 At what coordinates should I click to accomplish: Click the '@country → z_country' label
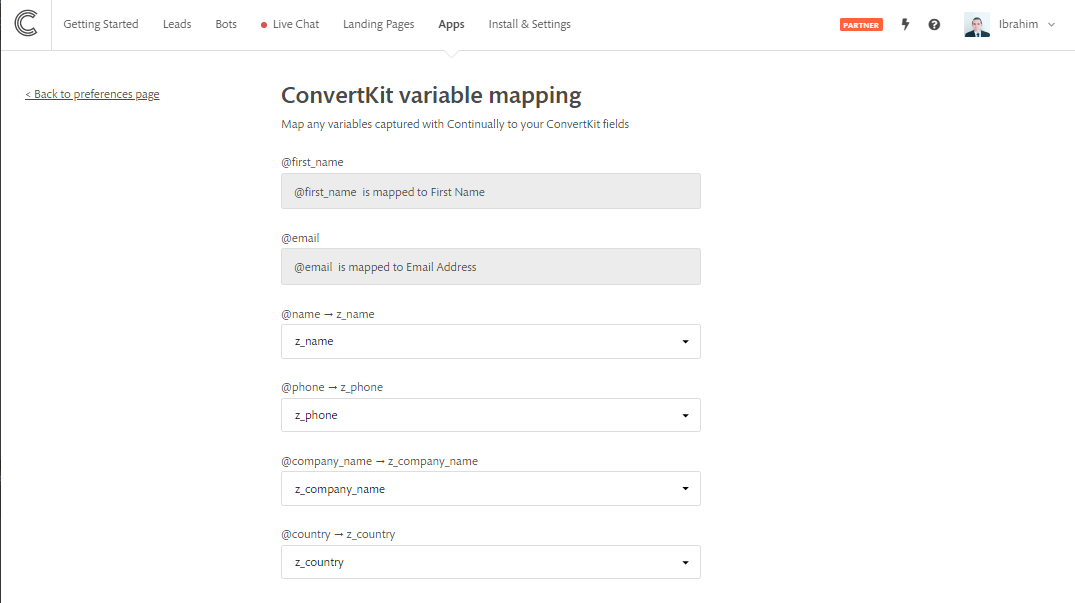(338, 534)
